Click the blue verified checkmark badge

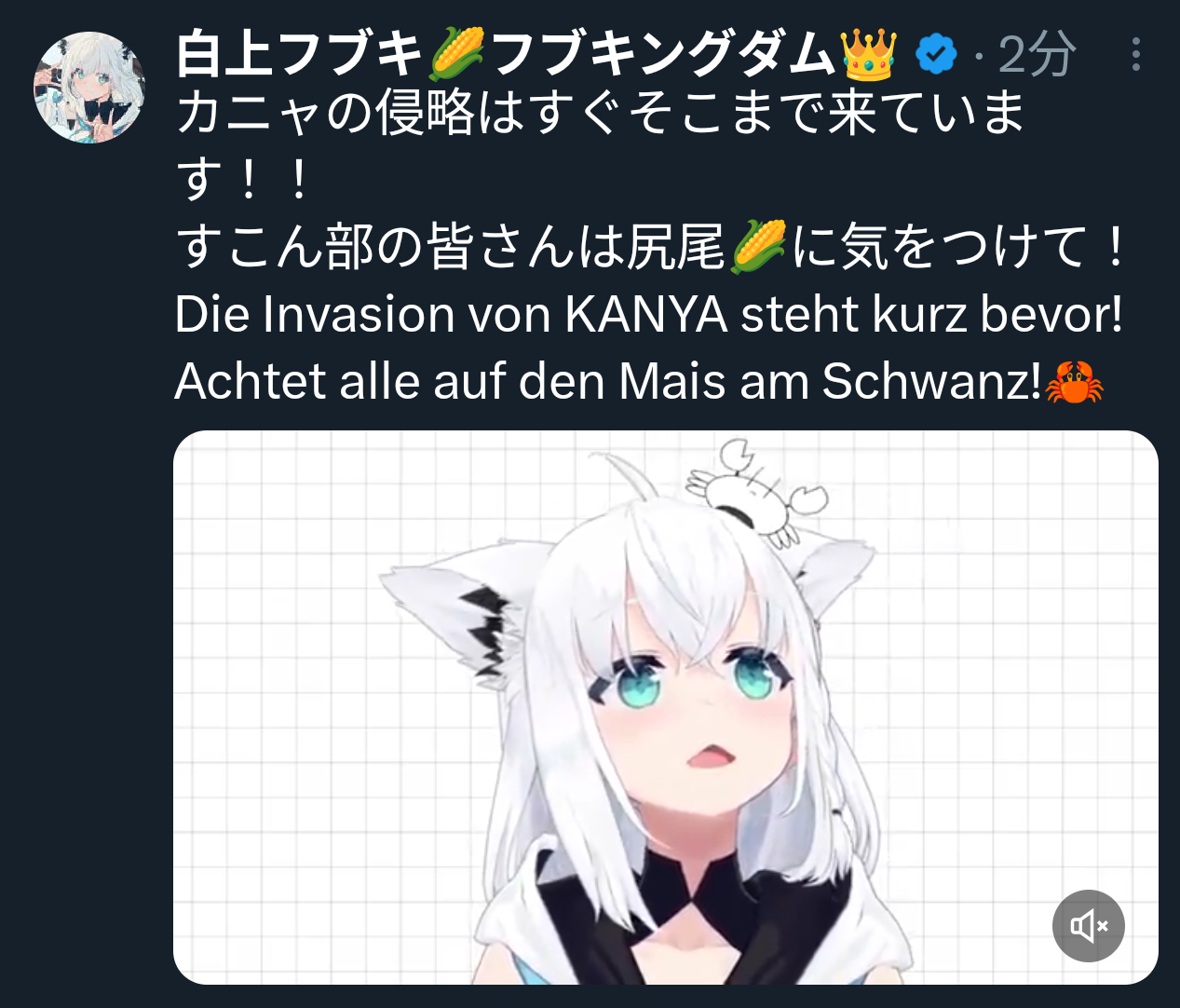pyautogui.click(x=936, y=54)
